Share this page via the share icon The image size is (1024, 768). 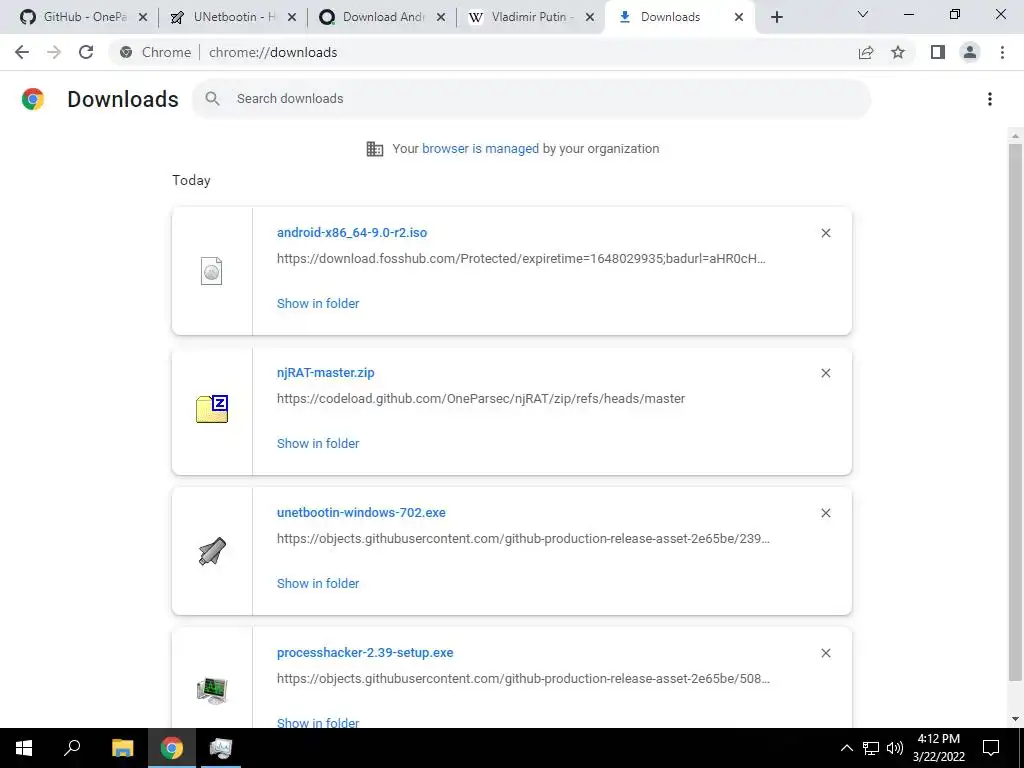(866, 52)
